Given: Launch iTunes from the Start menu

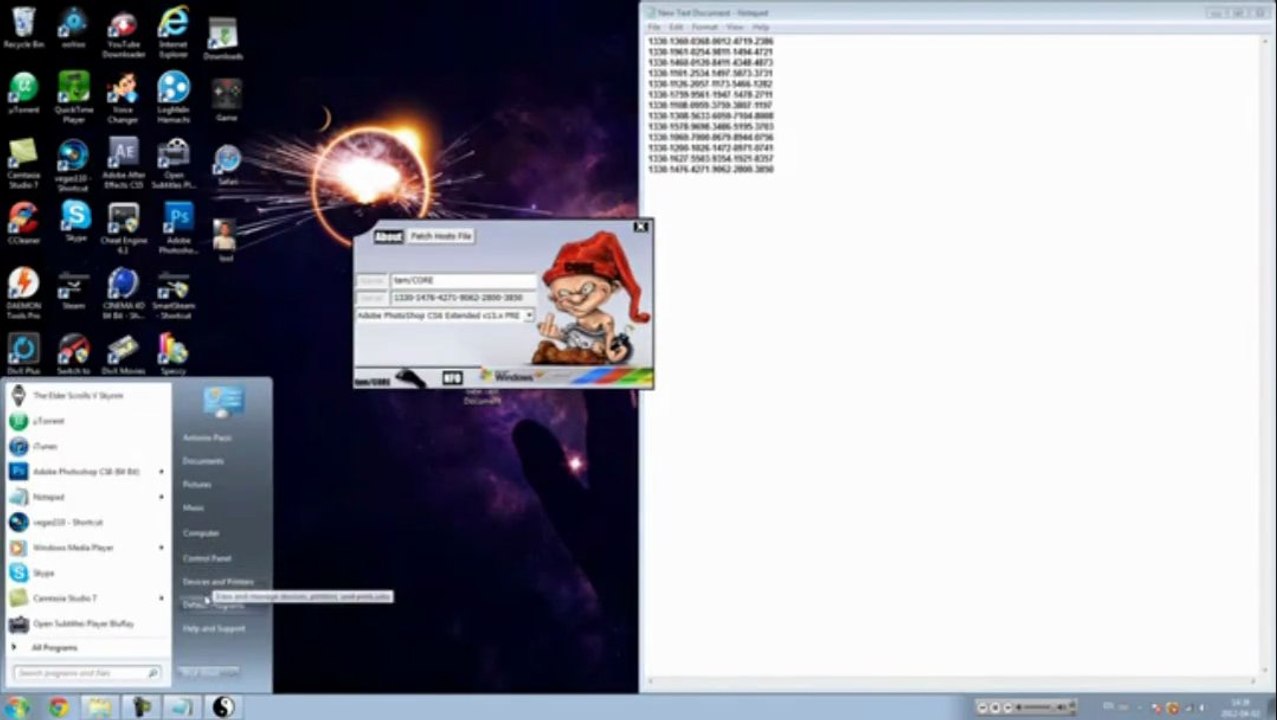Looking at the screenshot, I should click(88, 446).
